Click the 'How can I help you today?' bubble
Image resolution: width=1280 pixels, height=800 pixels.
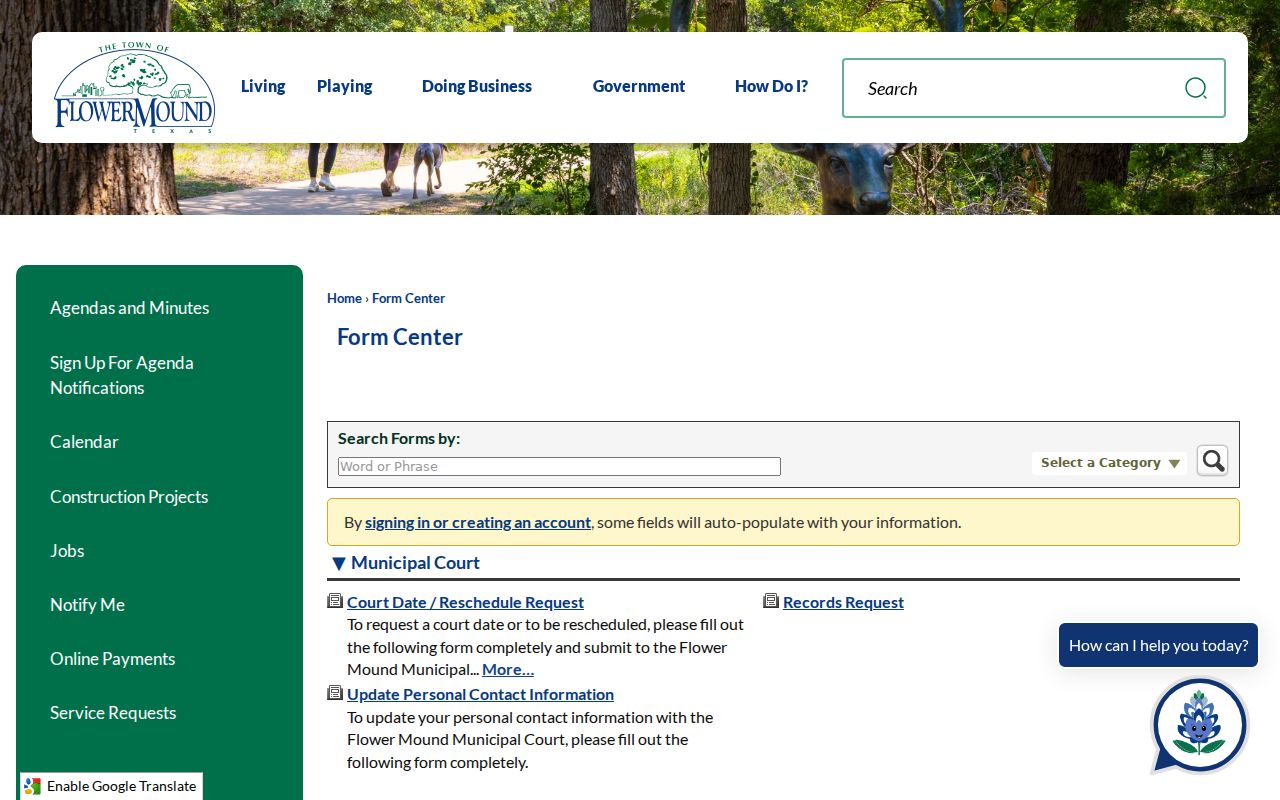pyautogui.click(x=1158, y=645)
